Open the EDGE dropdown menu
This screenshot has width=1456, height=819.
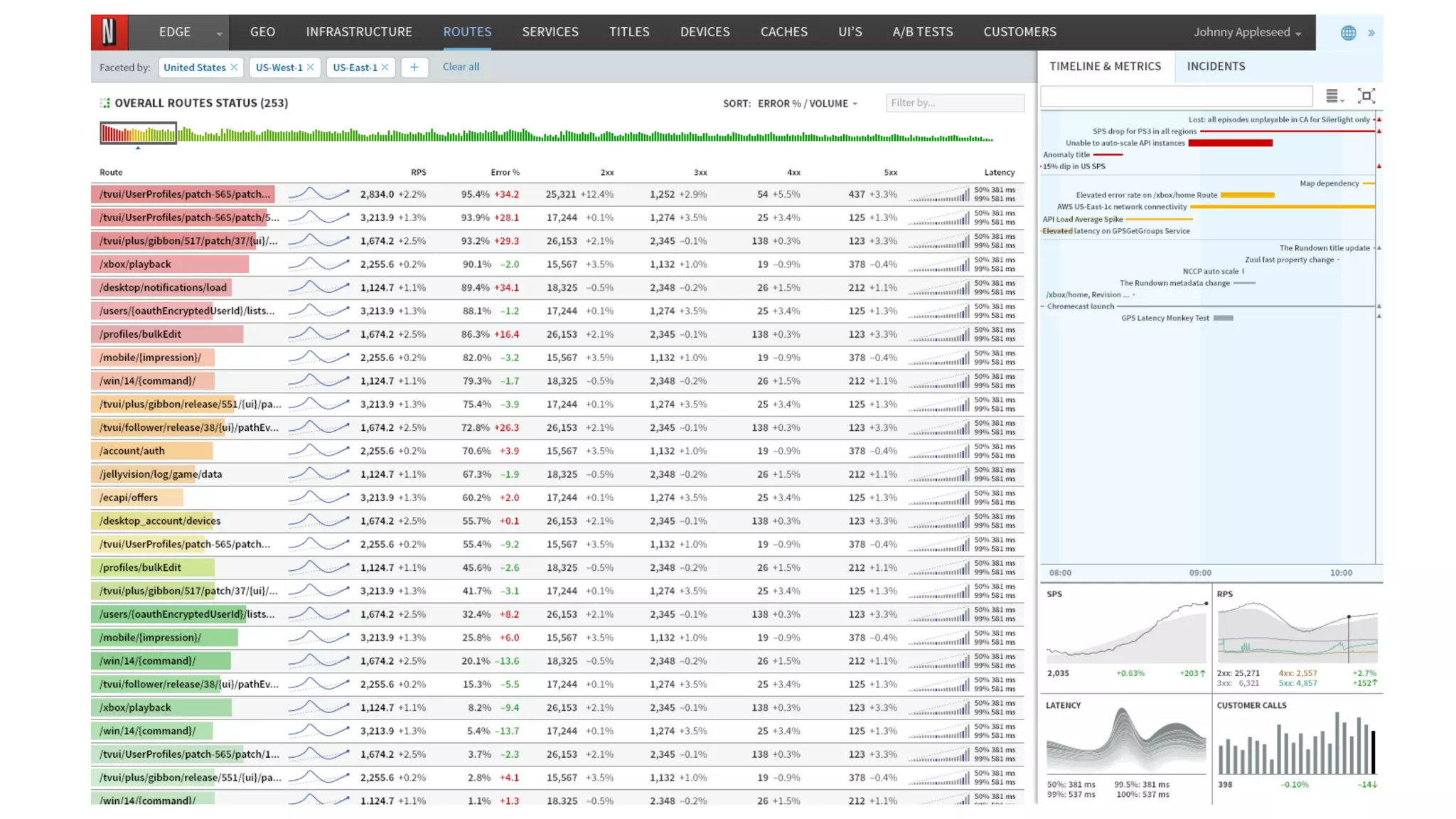219,33
